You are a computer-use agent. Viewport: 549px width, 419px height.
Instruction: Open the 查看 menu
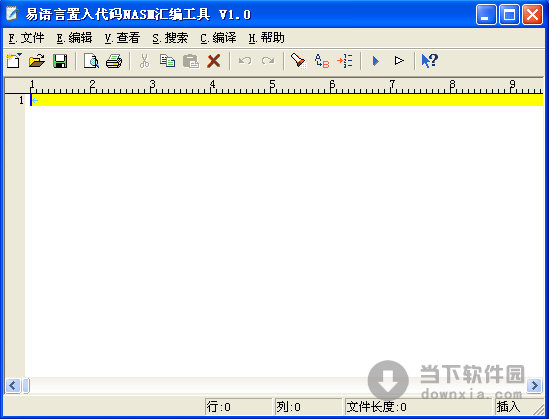pos(123,38)
